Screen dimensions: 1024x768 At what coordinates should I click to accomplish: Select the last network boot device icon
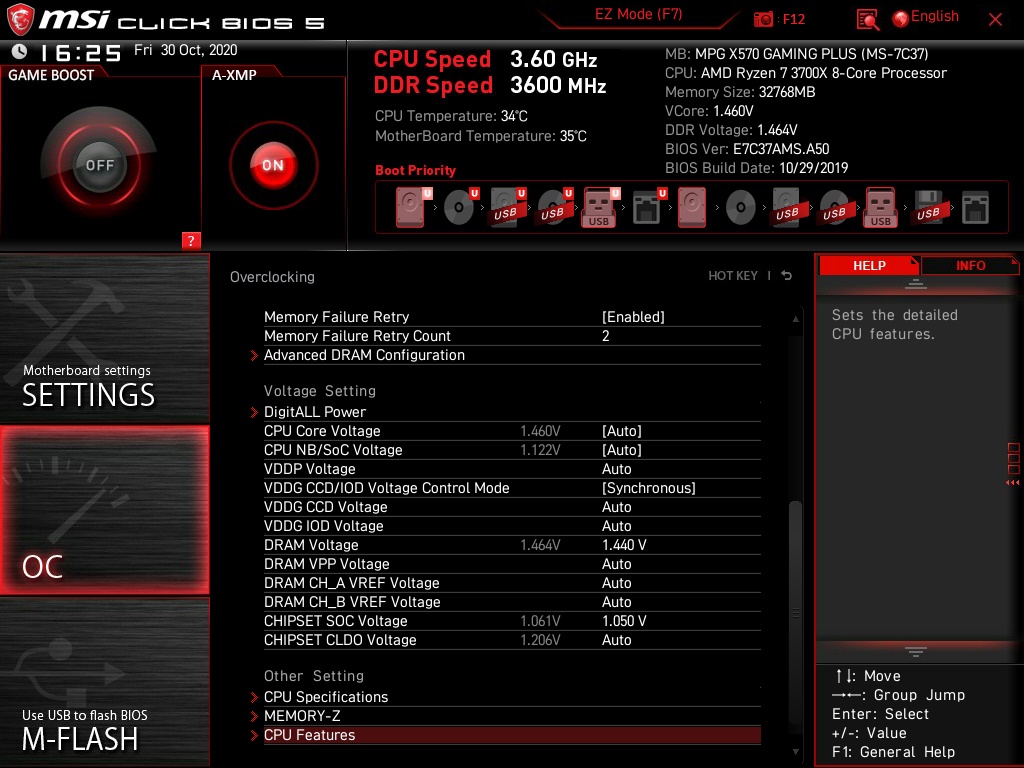point(975,208)
